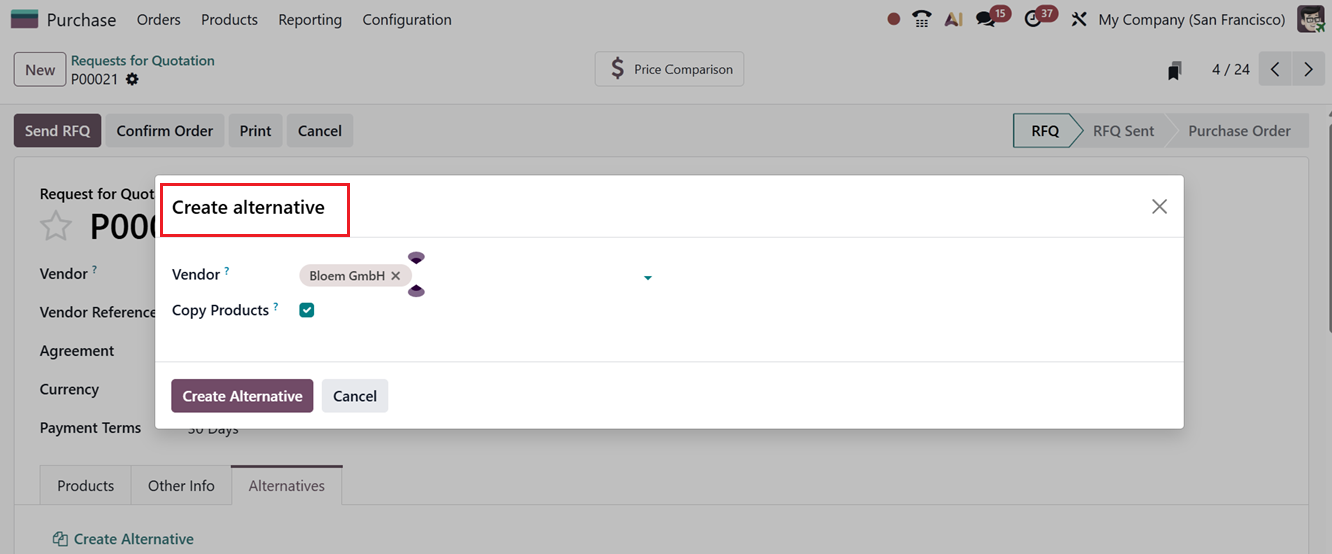Viewport: 1332px width, 554px height.
Task: Open the Configuration menu
Action: click(x=407, y=20)
